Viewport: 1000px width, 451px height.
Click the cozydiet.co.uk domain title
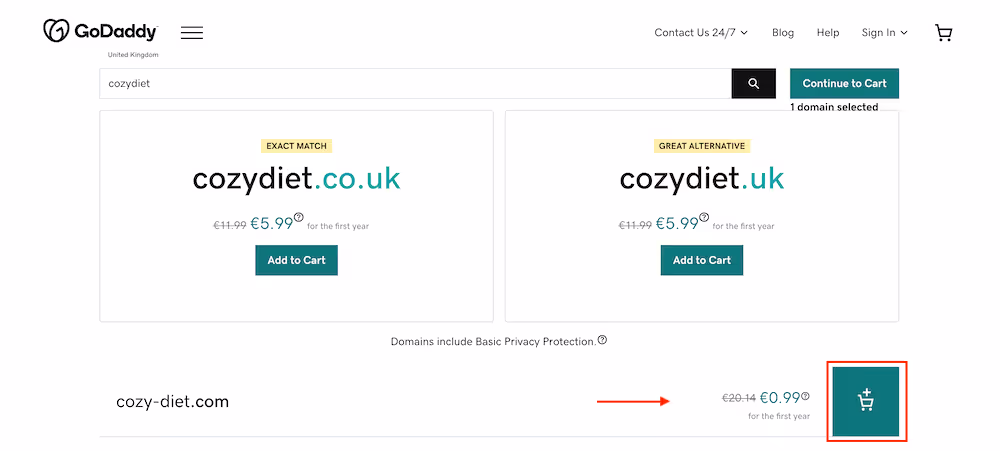[x=296, y=179]
